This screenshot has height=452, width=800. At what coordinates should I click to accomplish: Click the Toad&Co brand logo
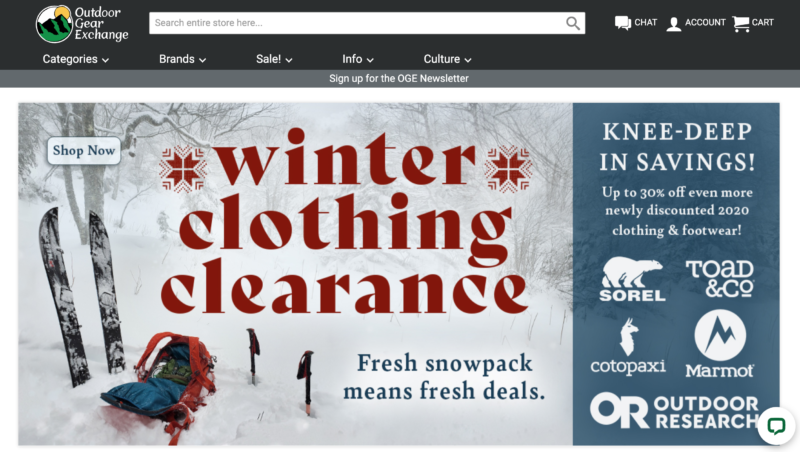coord(719,279)
